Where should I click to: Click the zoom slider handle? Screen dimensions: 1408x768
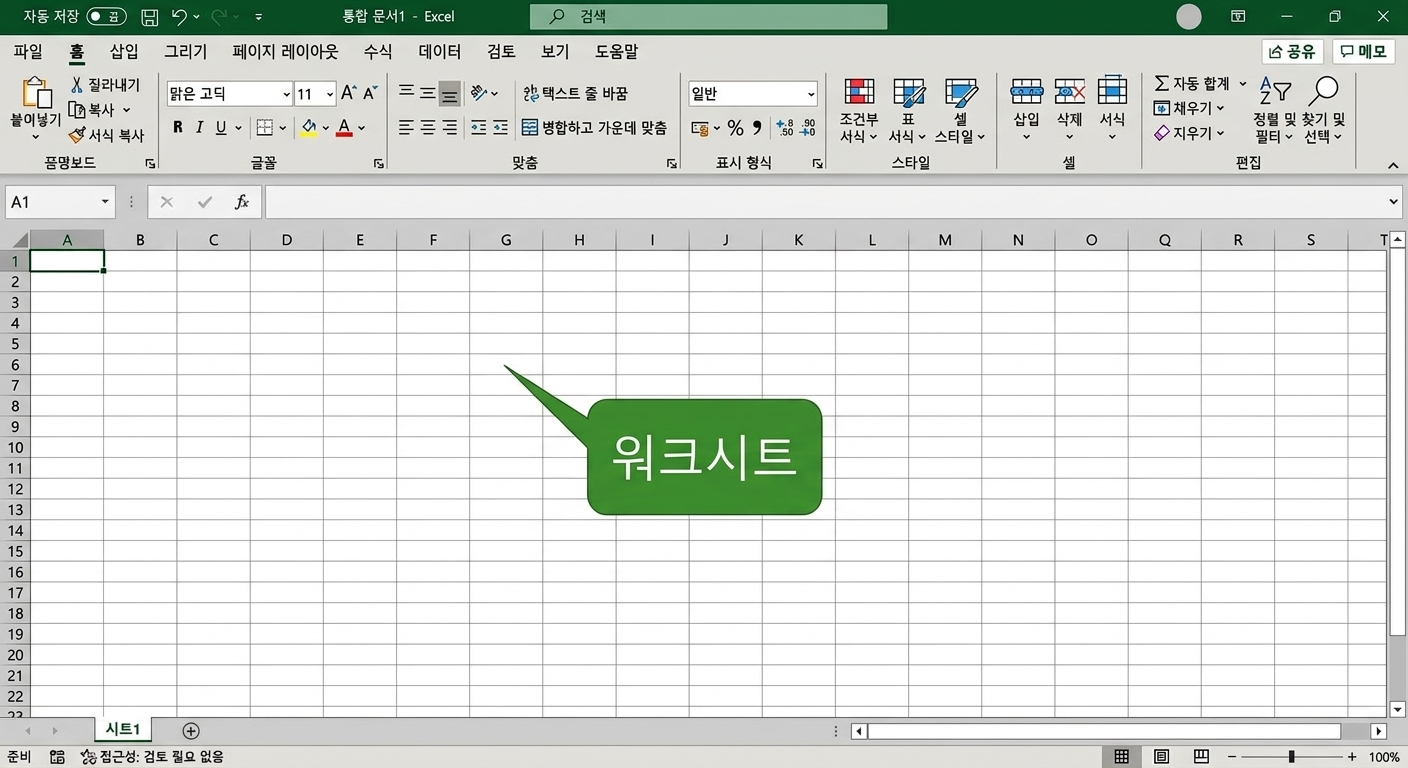(1292, 757)
